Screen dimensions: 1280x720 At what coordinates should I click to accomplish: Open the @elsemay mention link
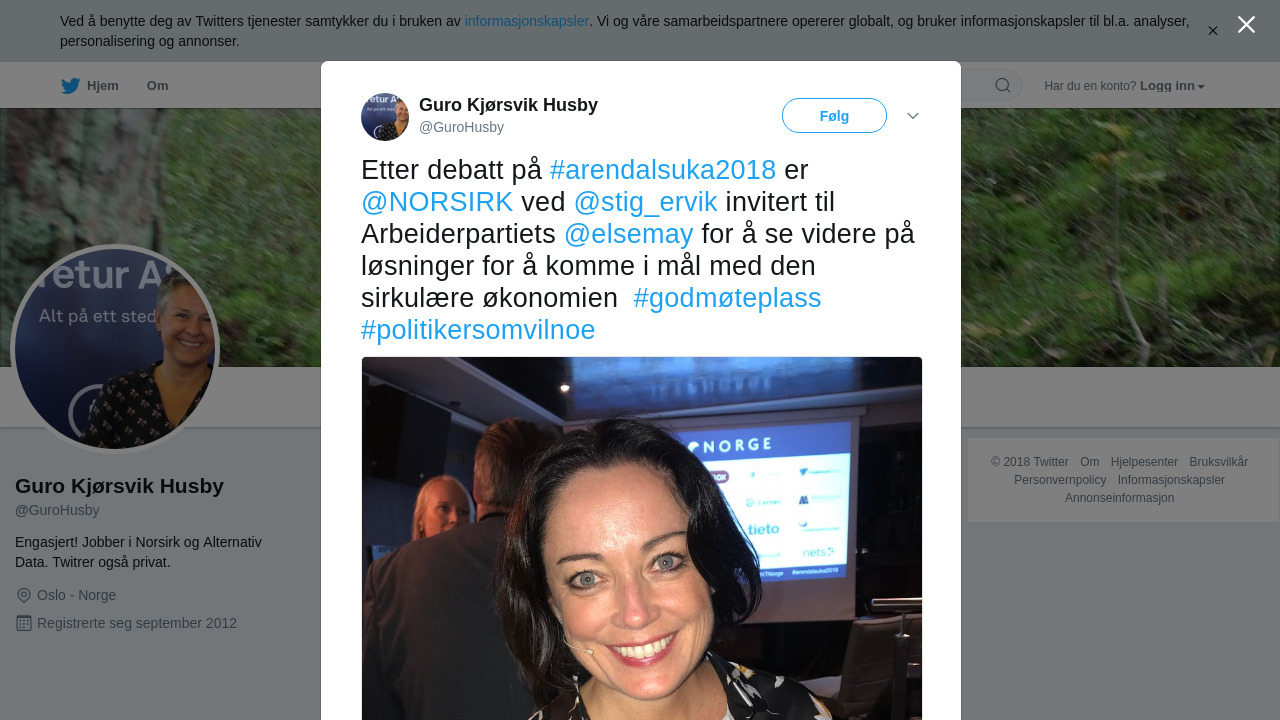pos(629,234)
